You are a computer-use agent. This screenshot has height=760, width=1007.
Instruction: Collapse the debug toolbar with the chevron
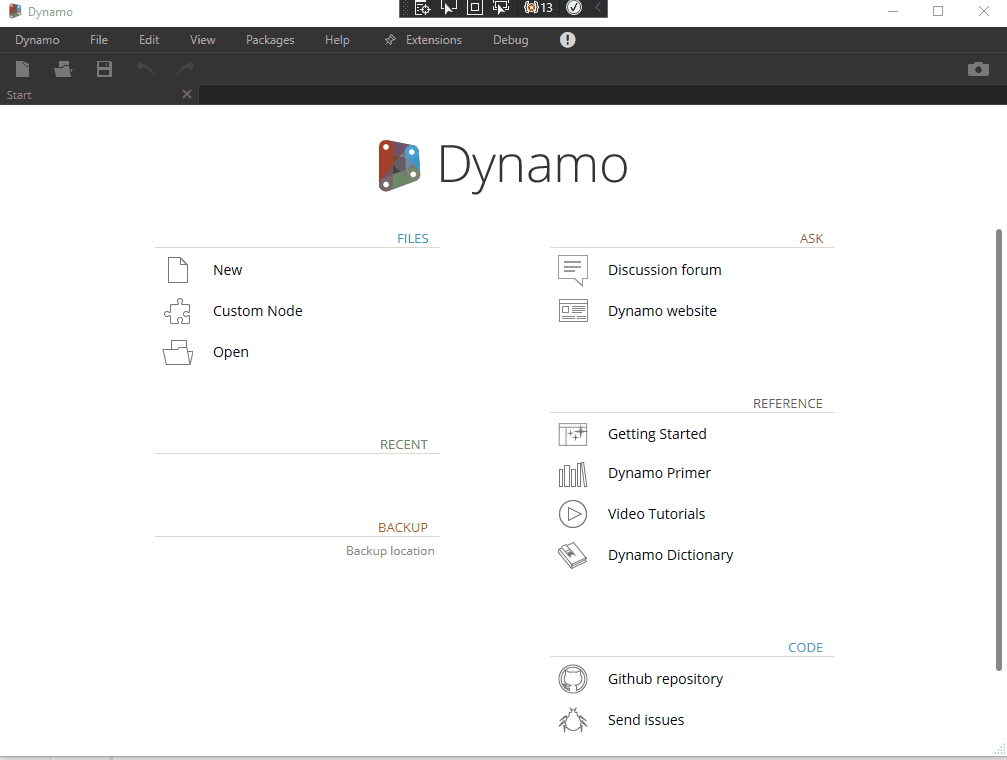click(598, 8)
